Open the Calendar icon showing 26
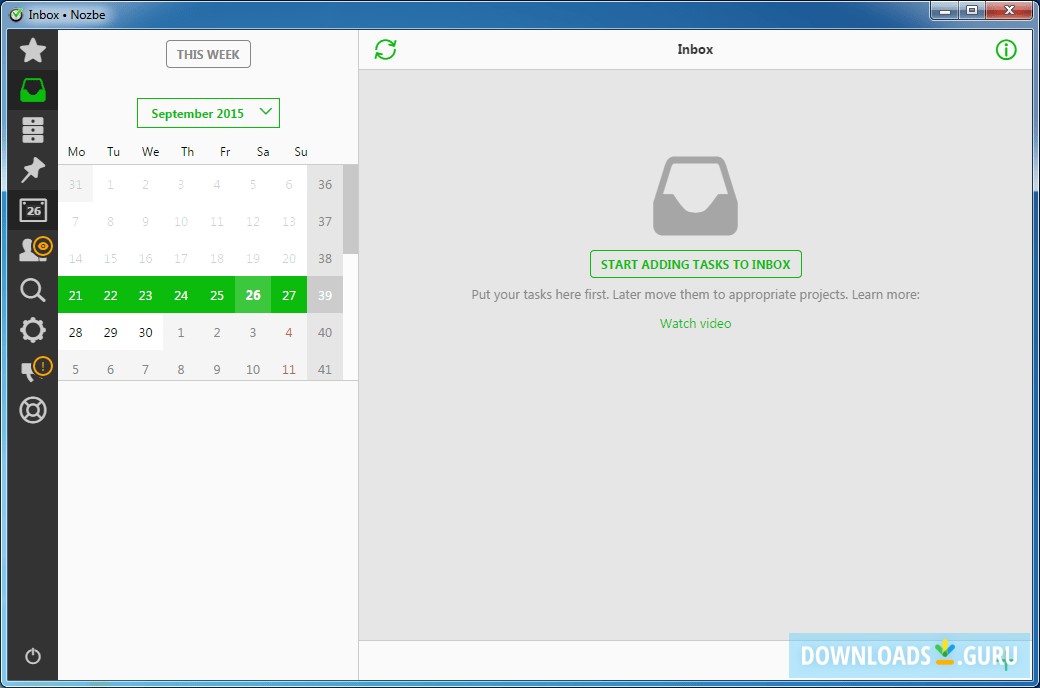The width and height of the screenshot is (1040, 688). pos(32,210)
